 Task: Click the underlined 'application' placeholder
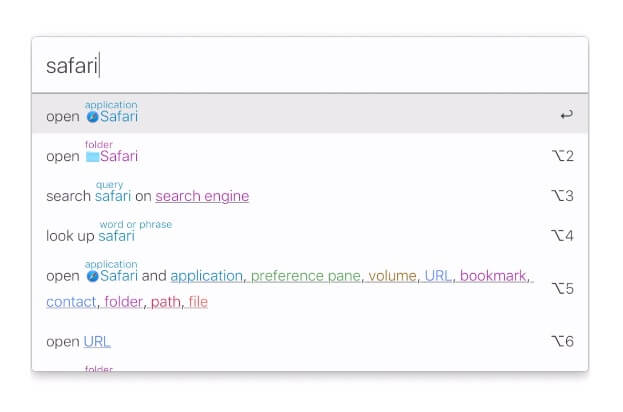point(207,276)
